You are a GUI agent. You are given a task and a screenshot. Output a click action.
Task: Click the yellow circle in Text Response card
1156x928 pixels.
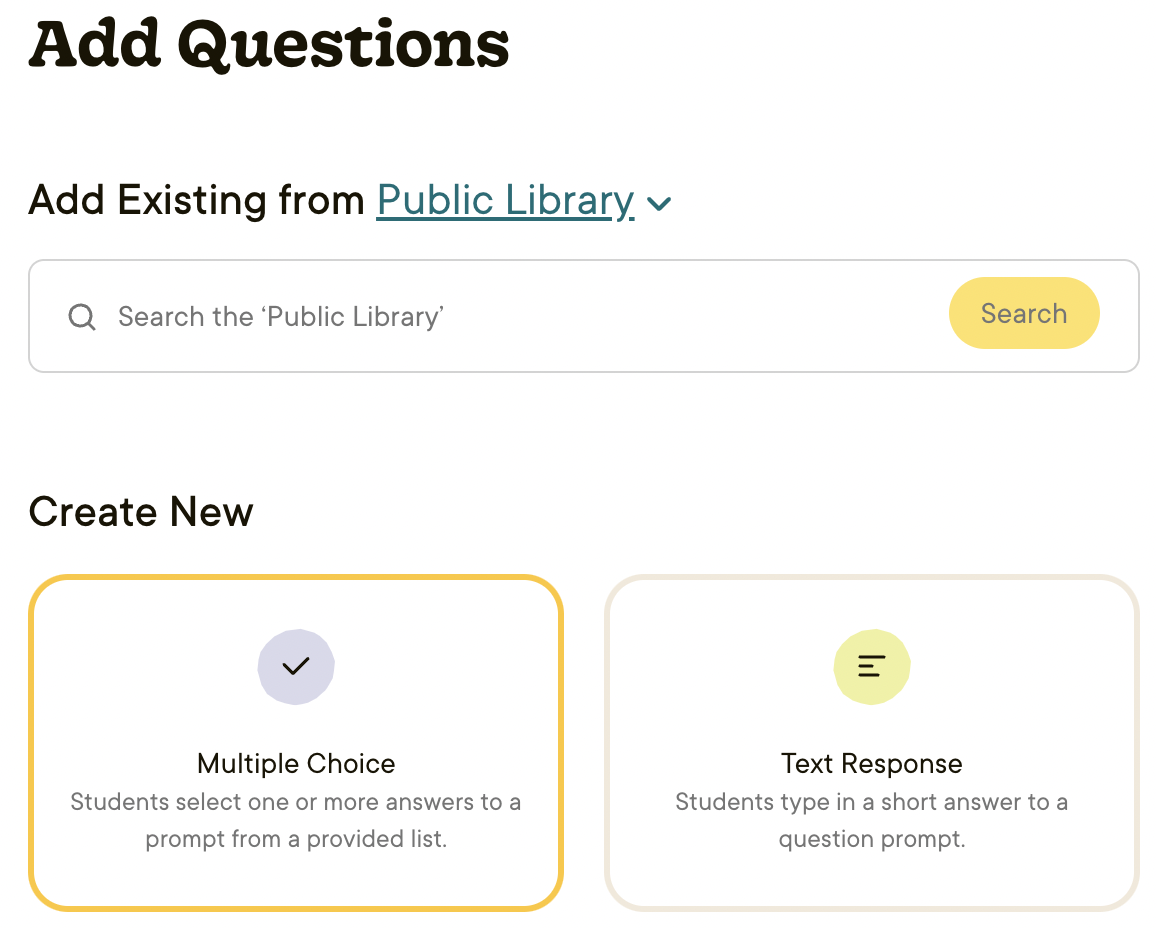848,650
